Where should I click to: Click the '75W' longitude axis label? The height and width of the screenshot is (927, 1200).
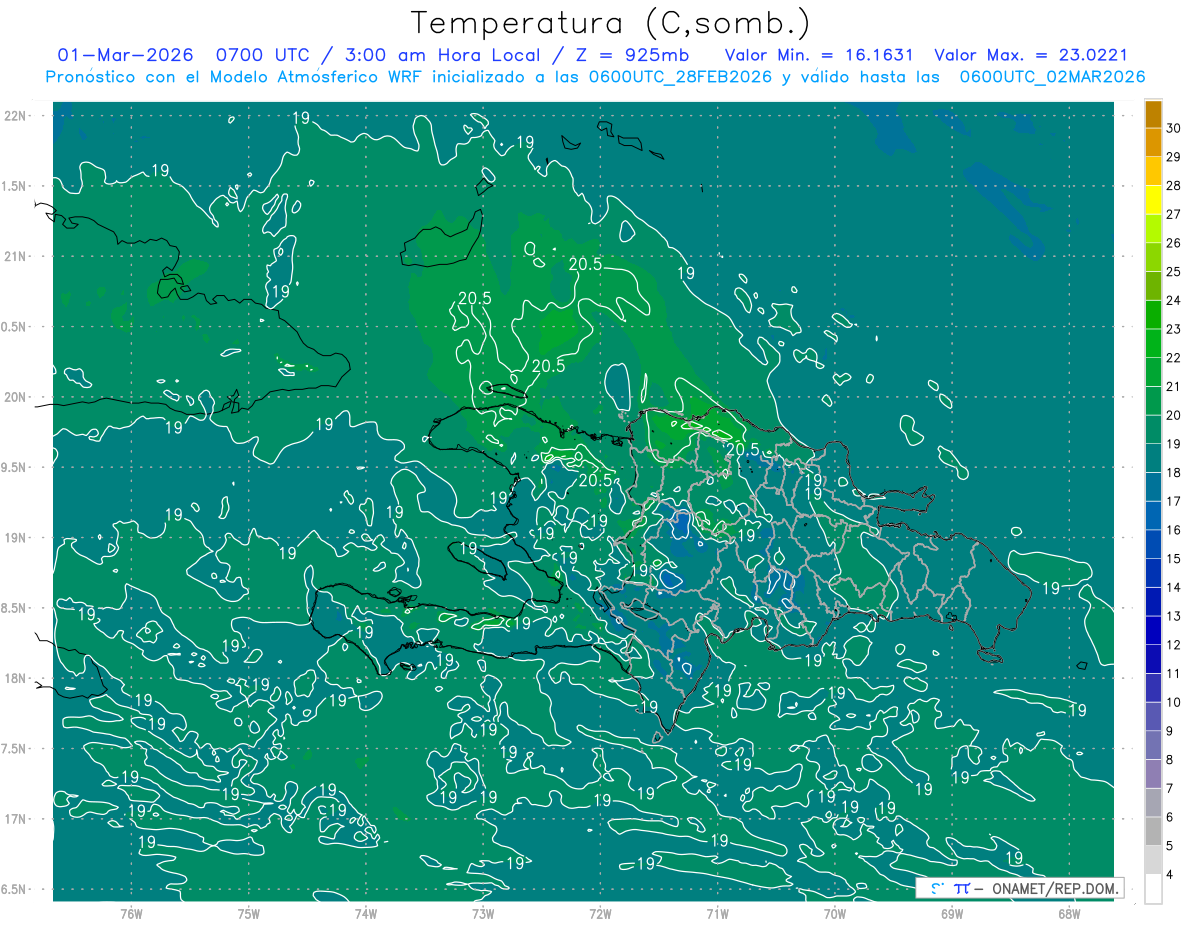point(248,913)
